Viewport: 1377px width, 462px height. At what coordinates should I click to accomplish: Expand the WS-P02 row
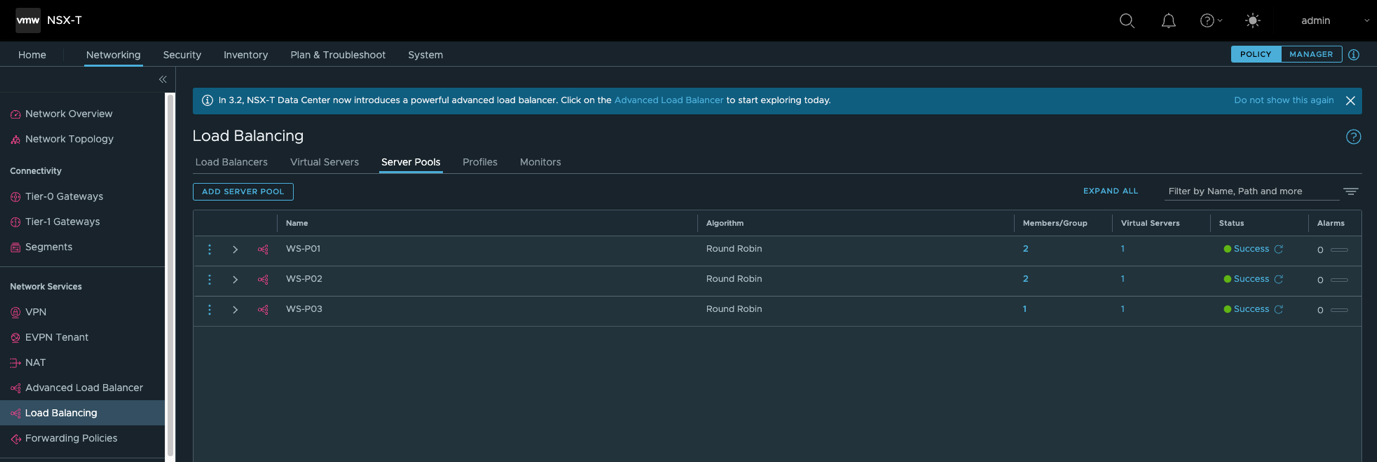coord(235,279)
